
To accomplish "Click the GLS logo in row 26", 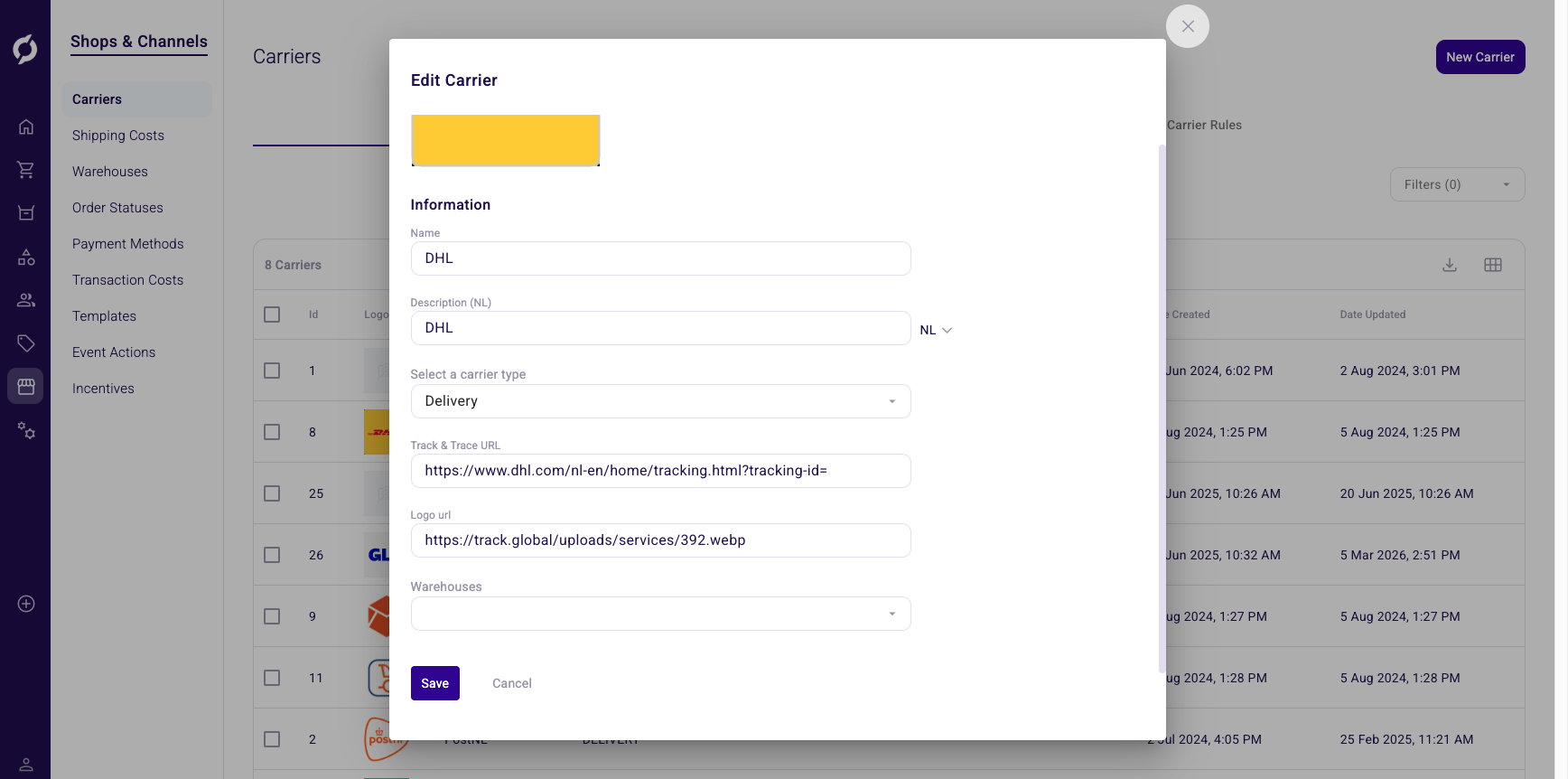I will coord(378,555).
